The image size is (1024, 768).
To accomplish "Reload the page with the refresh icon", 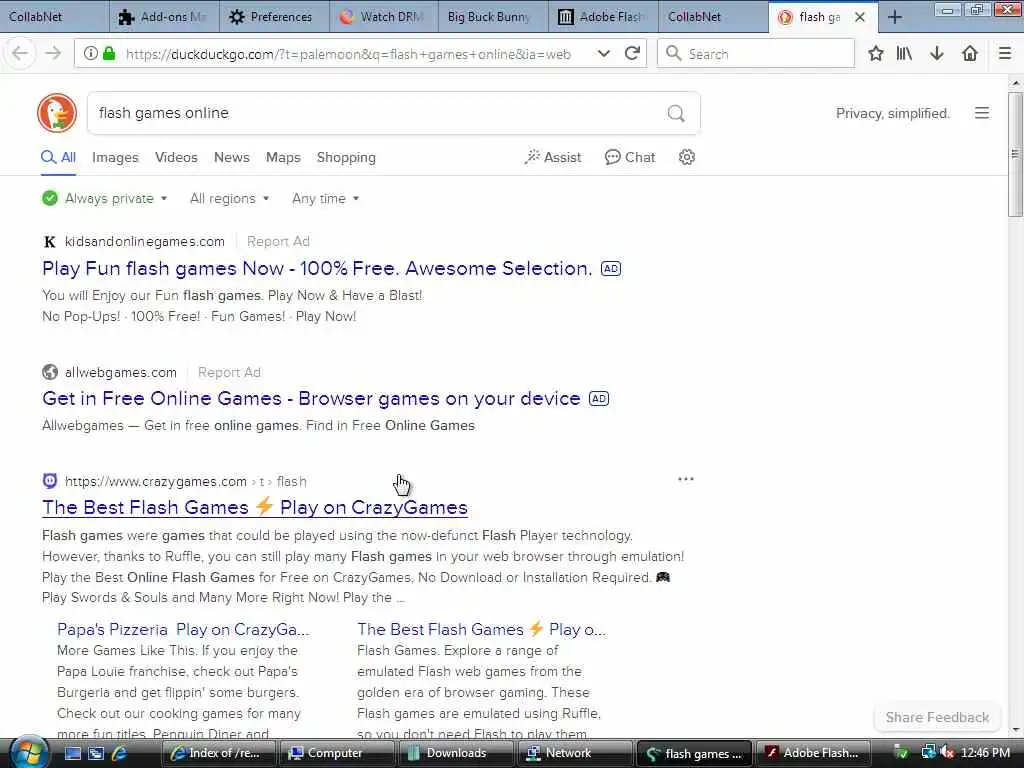I will 632,54.
